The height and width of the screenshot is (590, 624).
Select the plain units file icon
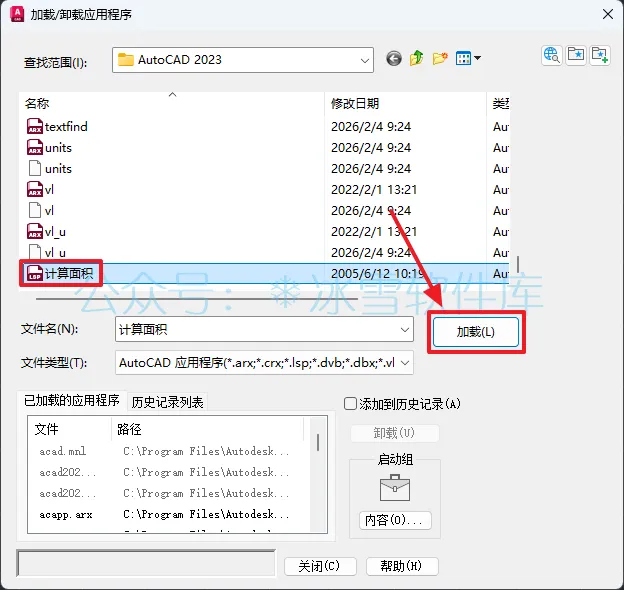(x=35, y=168)
